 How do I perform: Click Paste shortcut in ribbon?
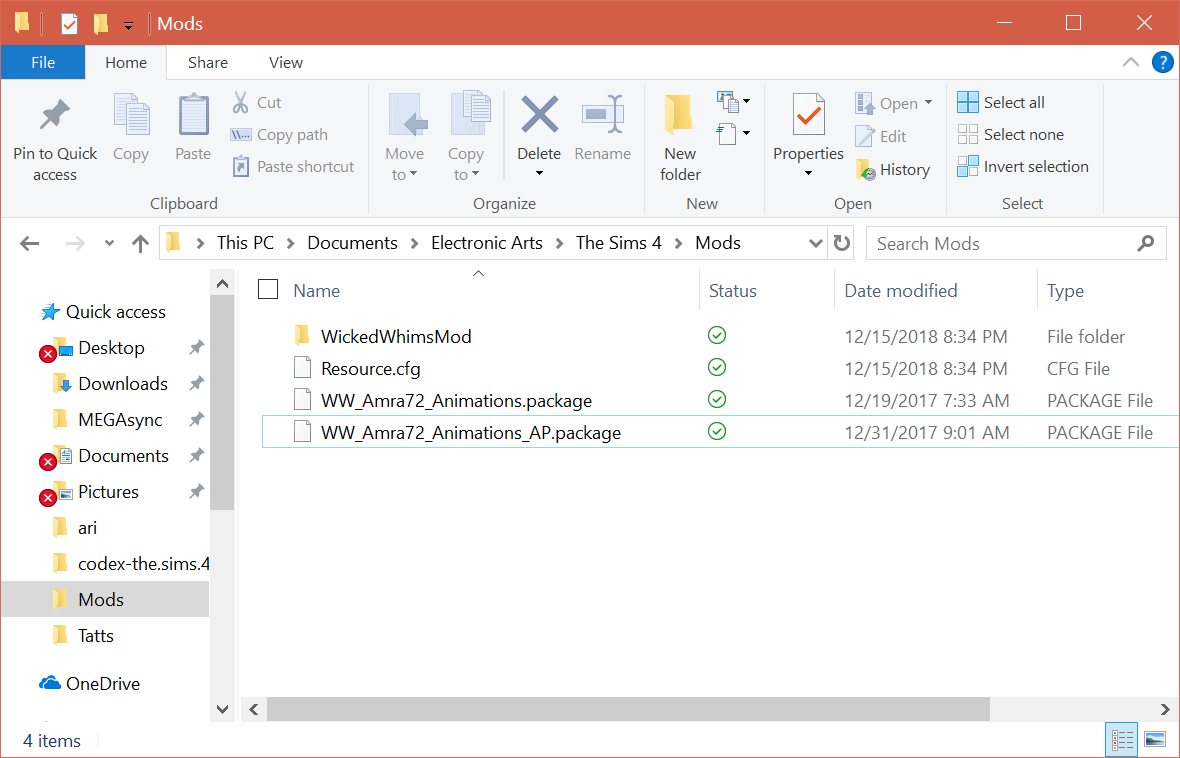[293, 166]
